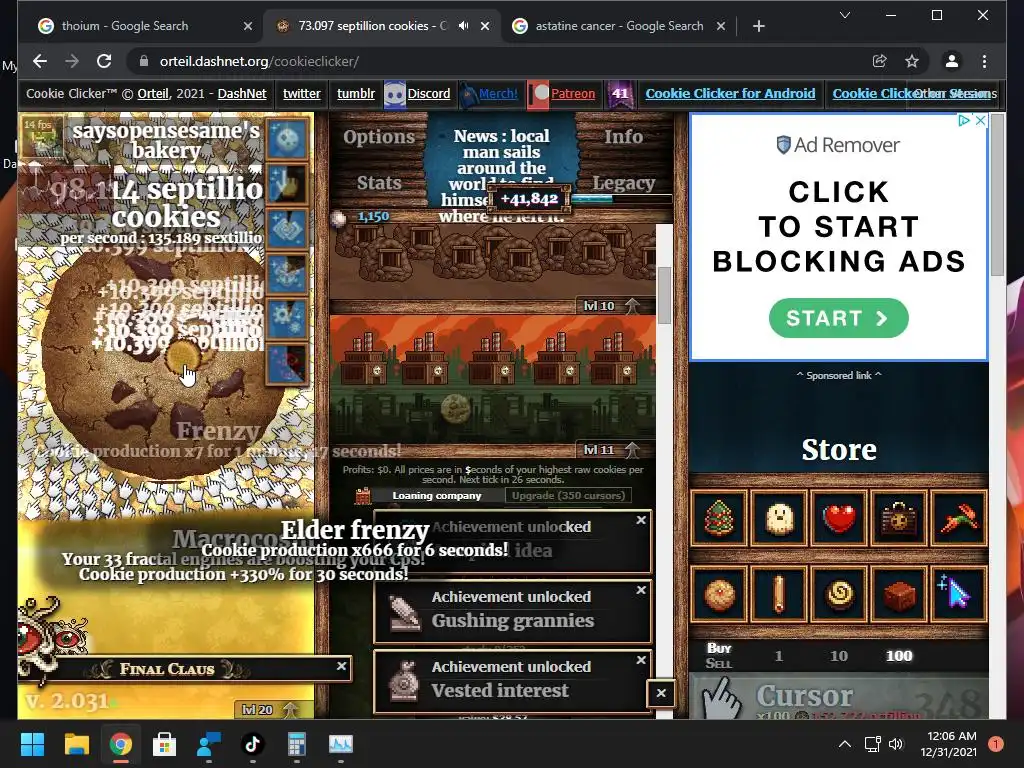Buy the biscuit stick upgrade

click(x=778, y=594)
